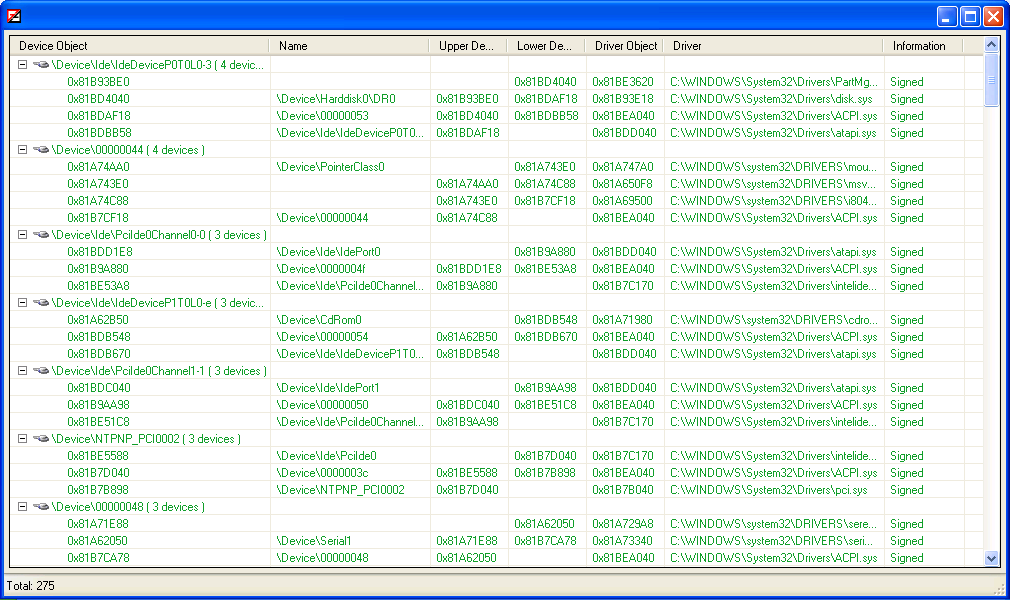This screenshot has height=600, width=1010.
Task: Collapse the \Device\00000048 tree node
Action: (22, 507)
